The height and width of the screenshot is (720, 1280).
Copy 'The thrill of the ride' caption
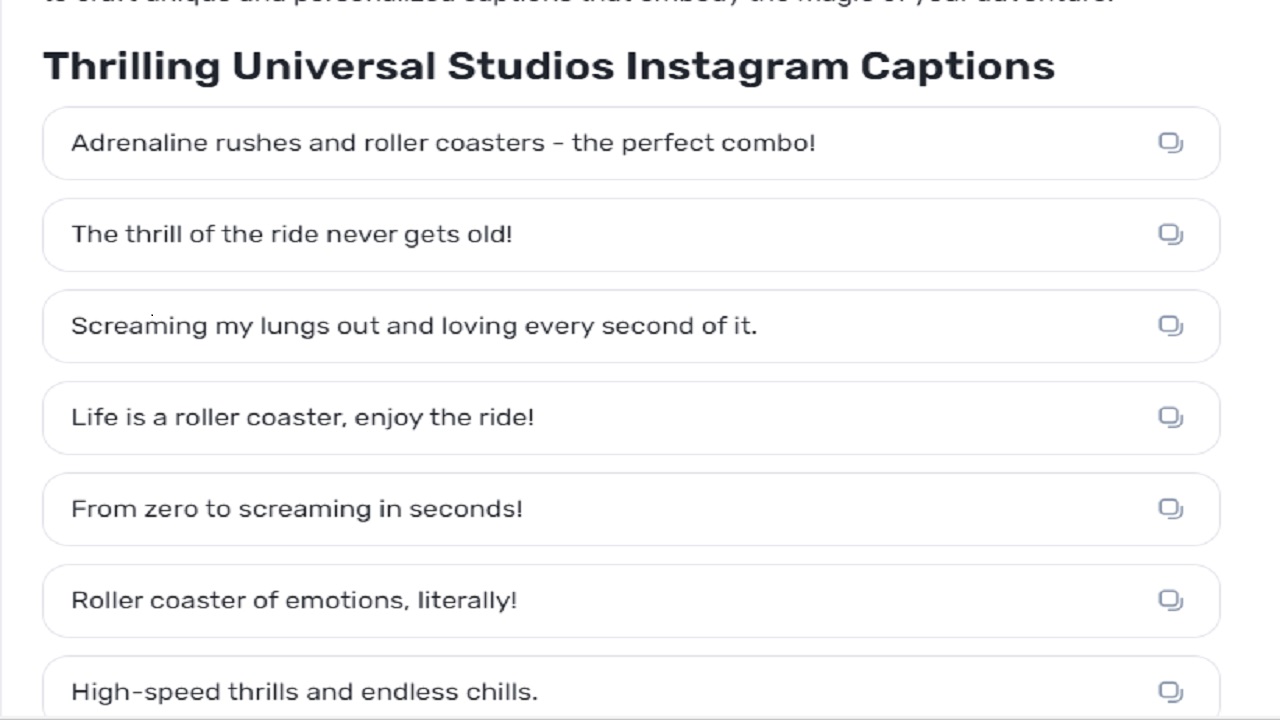click(1170, 234)
